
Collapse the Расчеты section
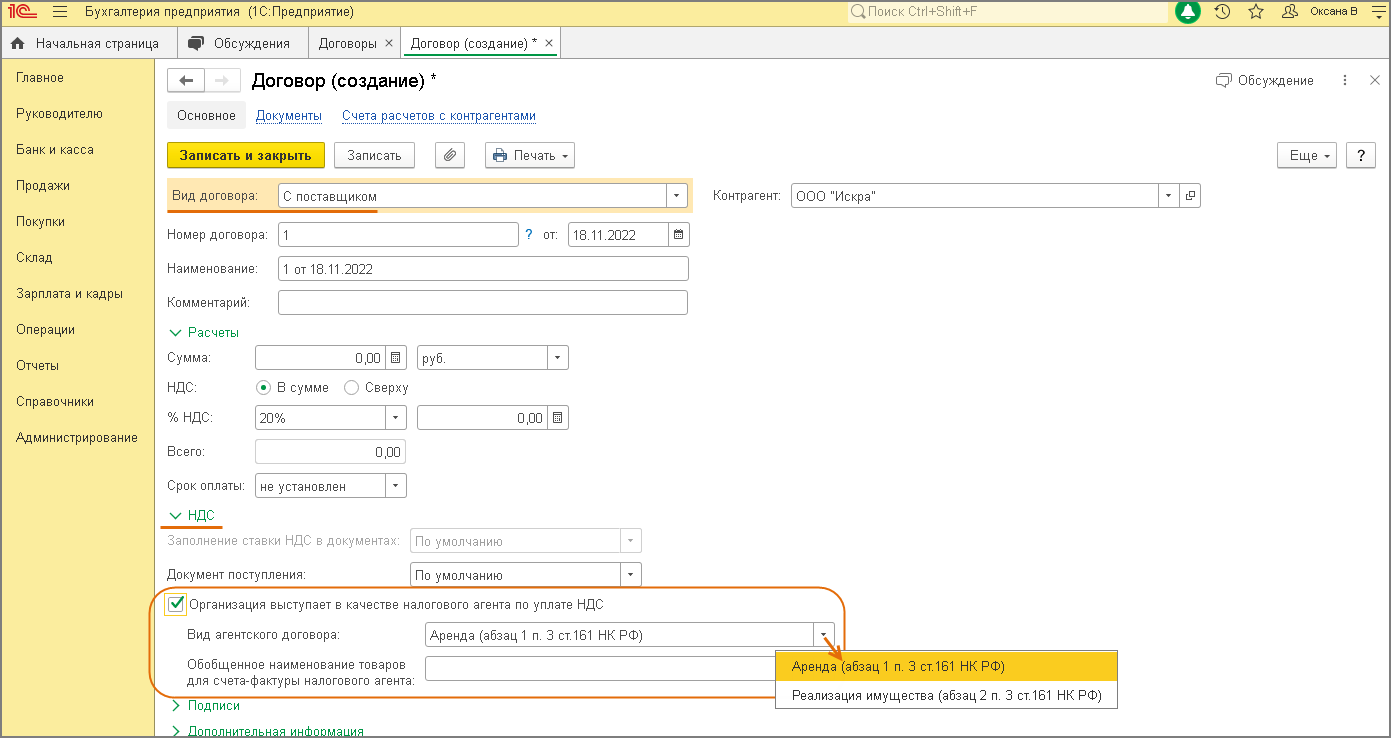(204, 332)
